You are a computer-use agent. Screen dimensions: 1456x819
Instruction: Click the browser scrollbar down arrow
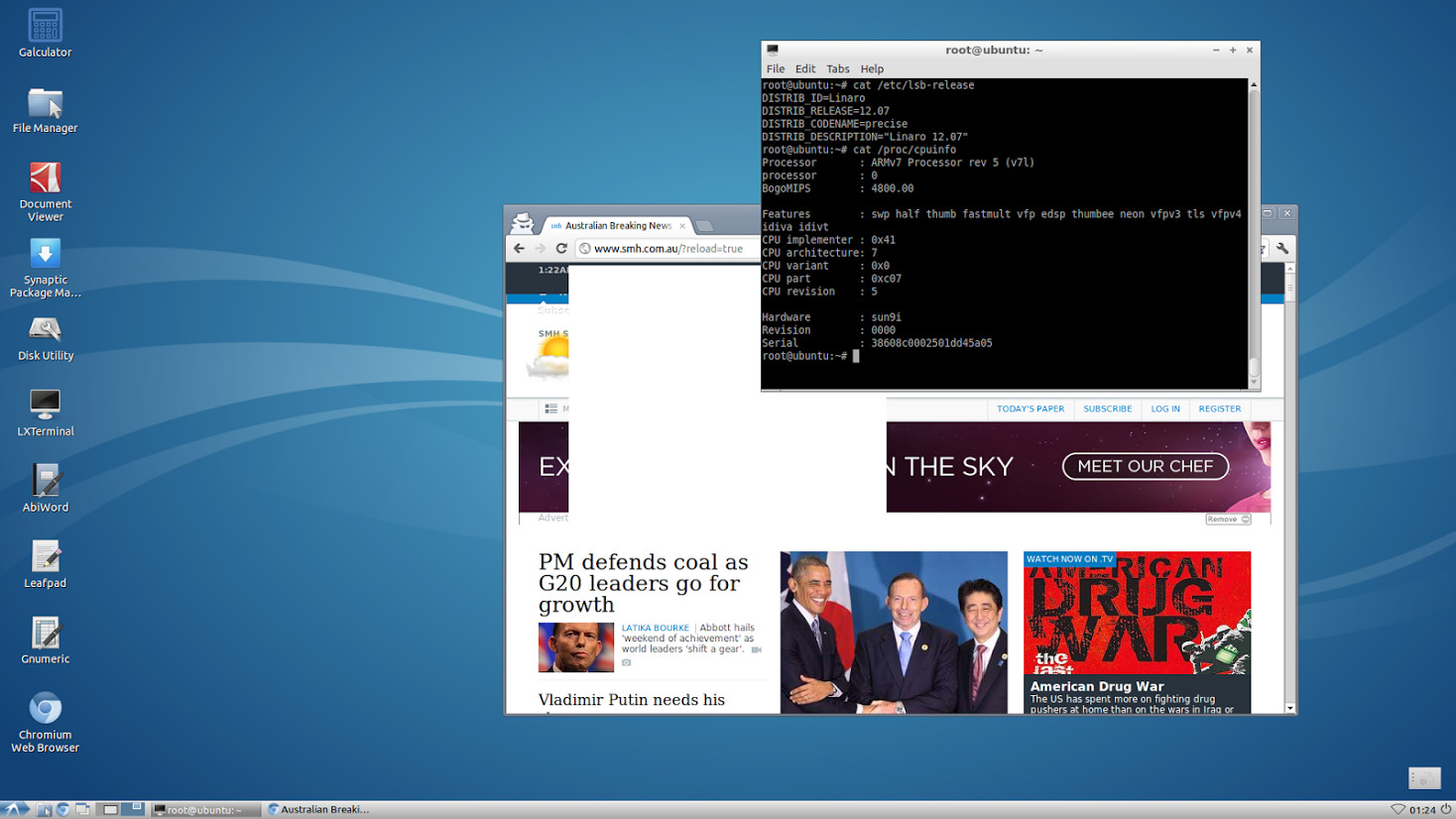click(x=1289, y=708)
